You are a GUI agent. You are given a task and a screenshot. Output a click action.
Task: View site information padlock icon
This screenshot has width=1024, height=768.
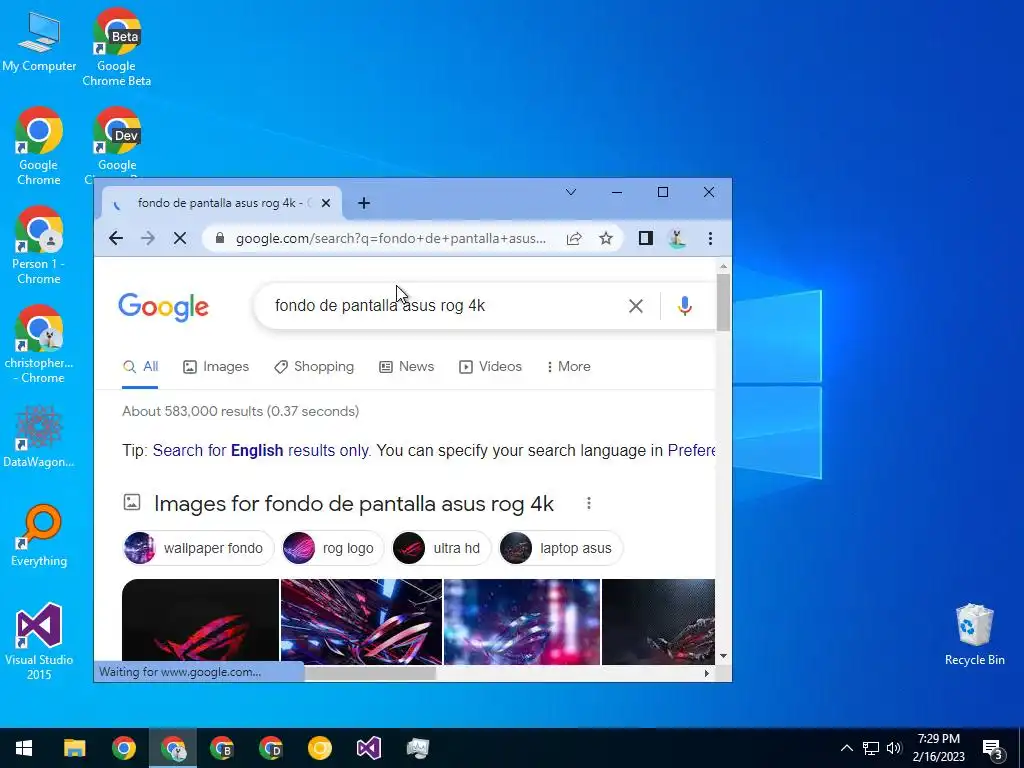click(x=220, y=238)
